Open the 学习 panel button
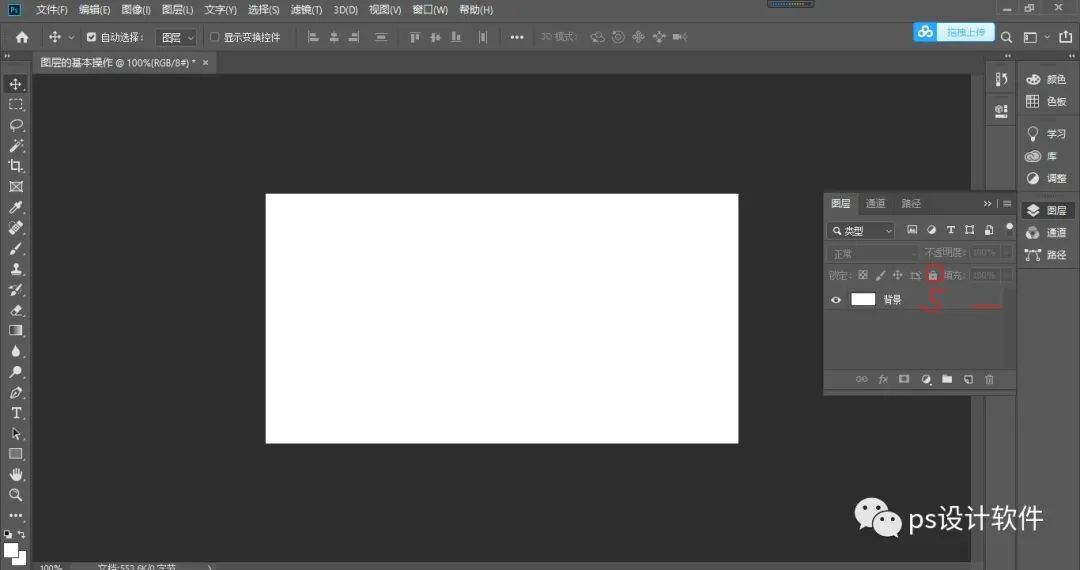1080x570 pixels. tap(1046, 134)
